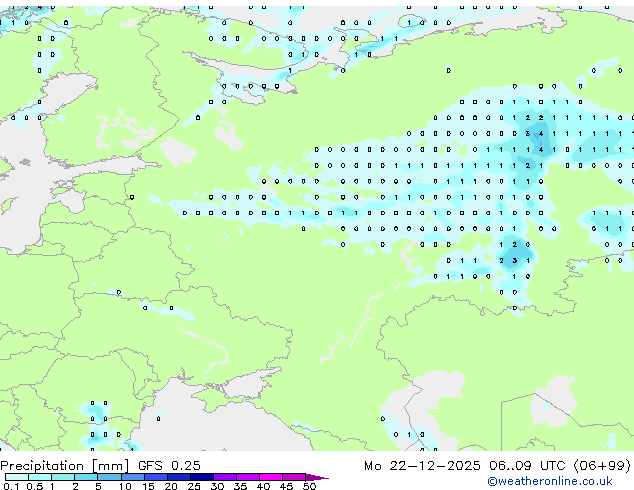The width and height of the screenshot is (634, 490).
Task: Select the 15–20 mm legend color swatch
Action: point(156,477)
